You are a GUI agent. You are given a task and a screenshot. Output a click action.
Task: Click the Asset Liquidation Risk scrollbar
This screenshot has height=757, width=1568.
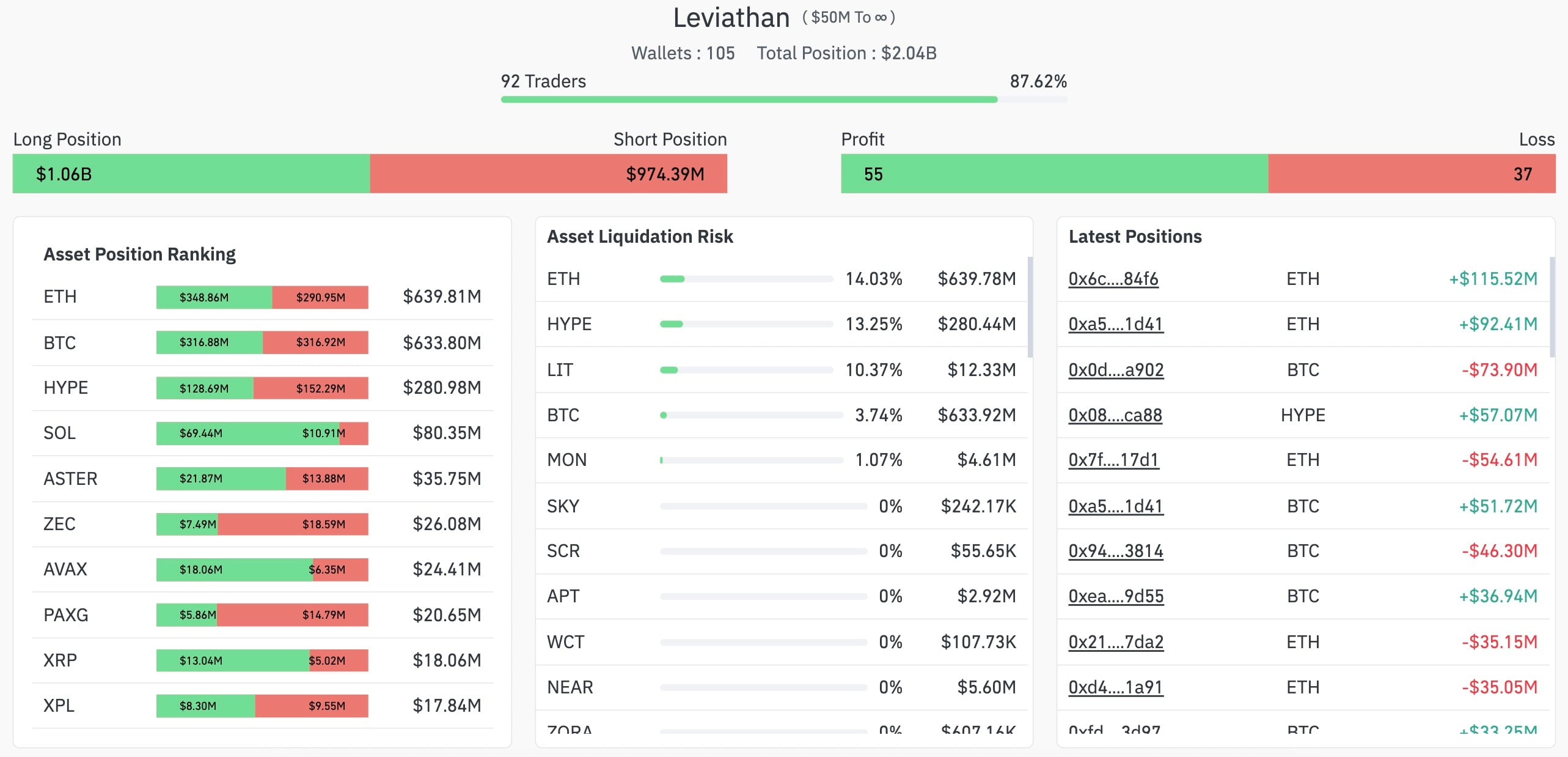pyautogui.click(x=1030, y=307)
